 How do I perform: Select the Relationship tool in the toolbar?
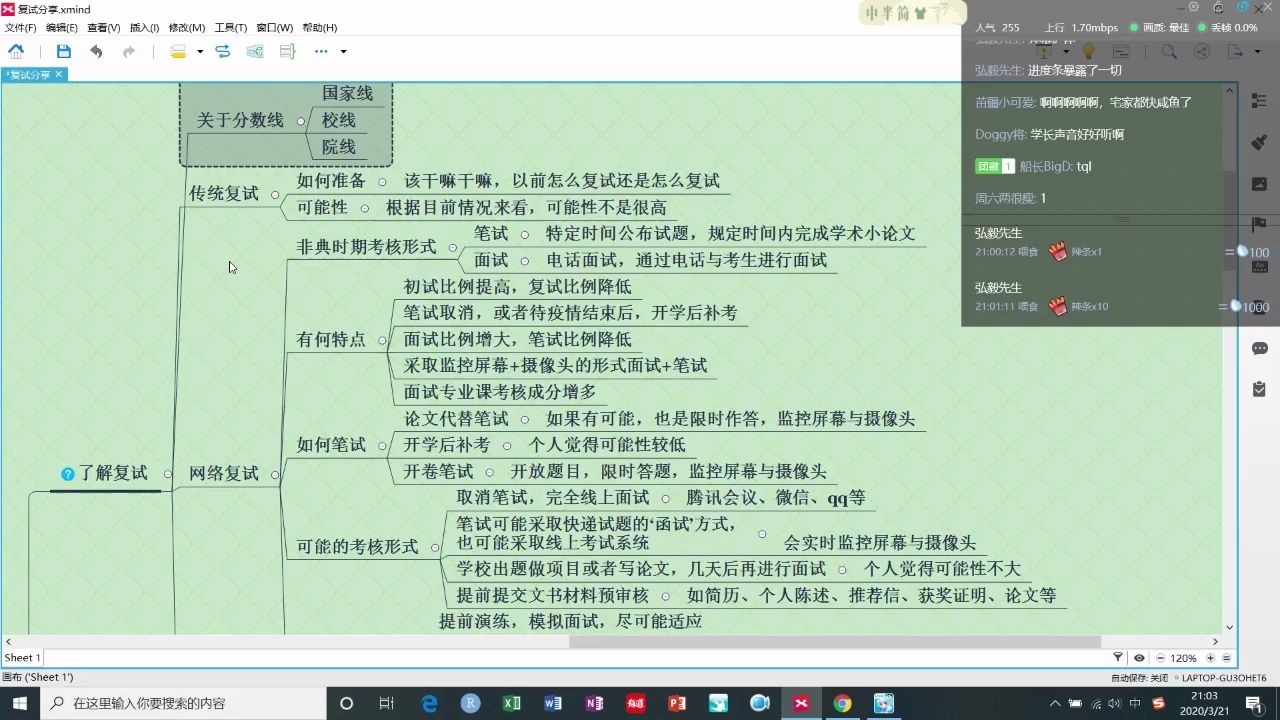222,52
